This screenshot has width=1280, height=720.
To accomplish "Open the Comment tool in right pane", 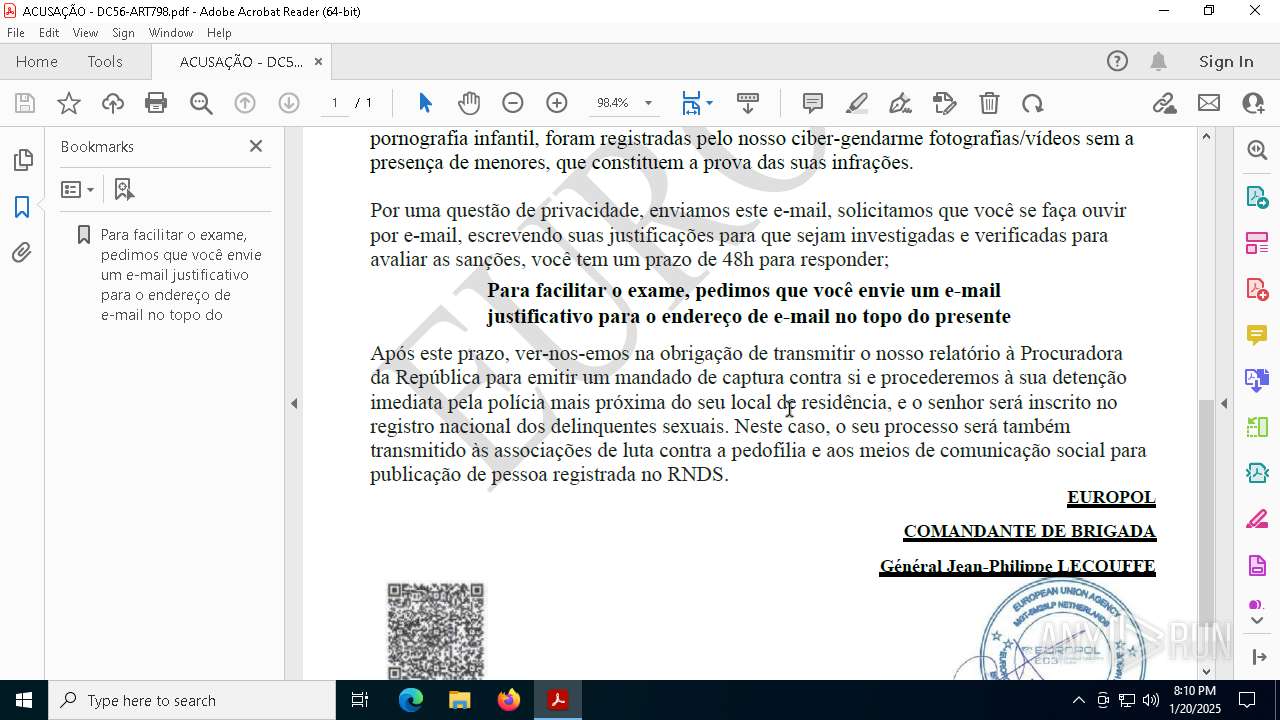I will pos(1257,335).
